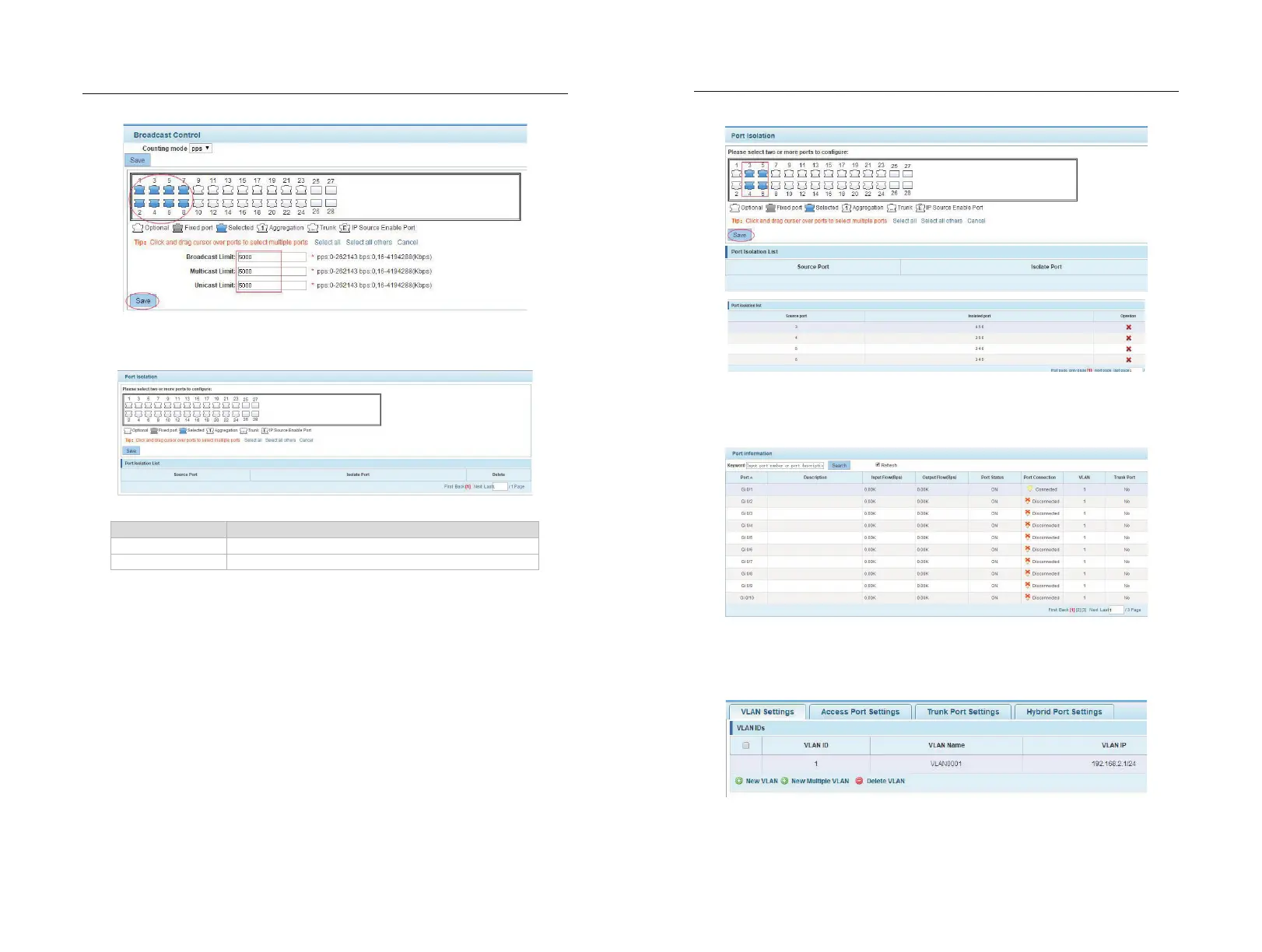Go to page [2] of Port information

tap(1078, 611)
